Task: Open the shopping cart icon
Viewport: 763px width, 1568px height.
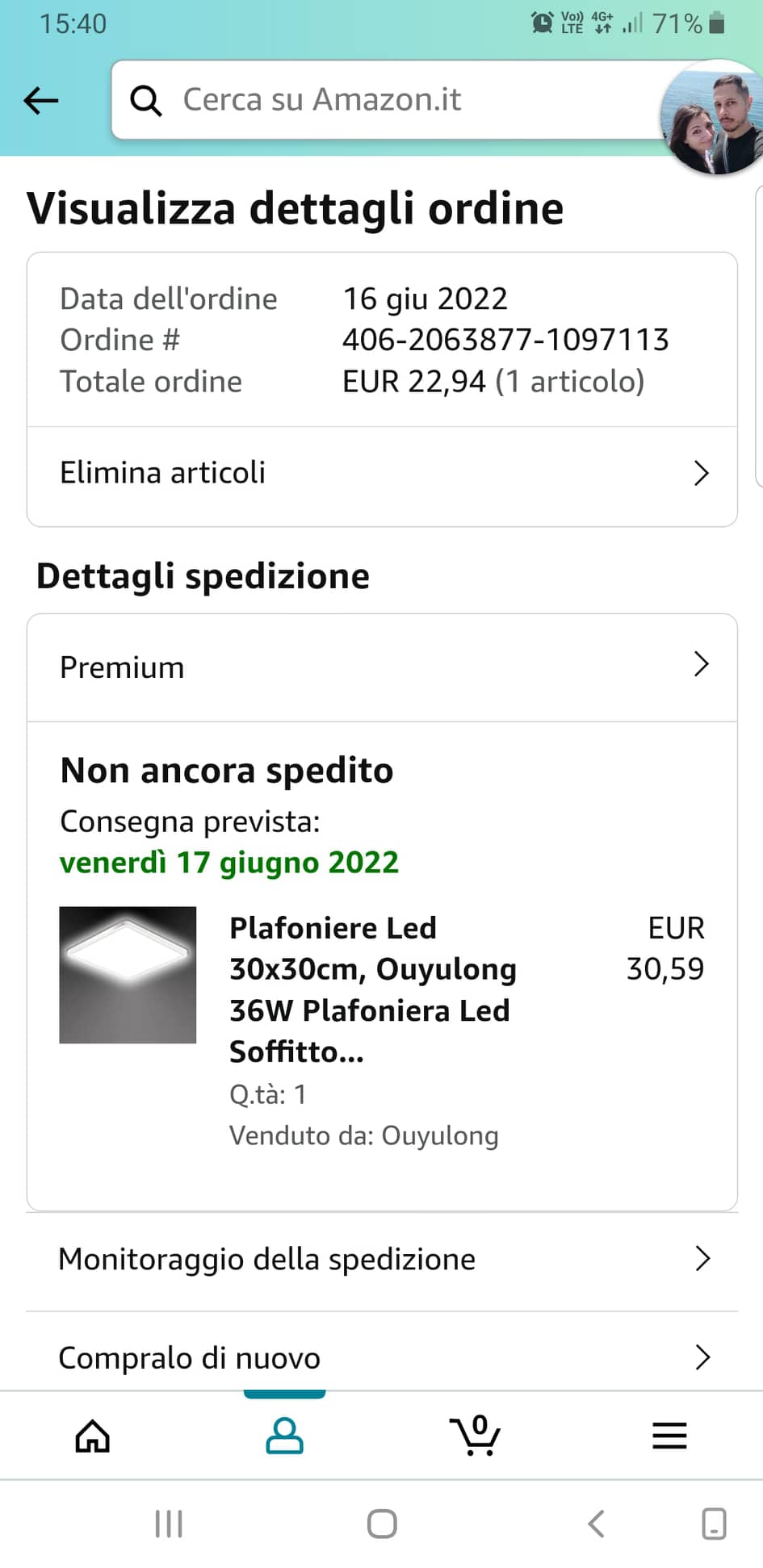Action: (x=476, y=1436)
